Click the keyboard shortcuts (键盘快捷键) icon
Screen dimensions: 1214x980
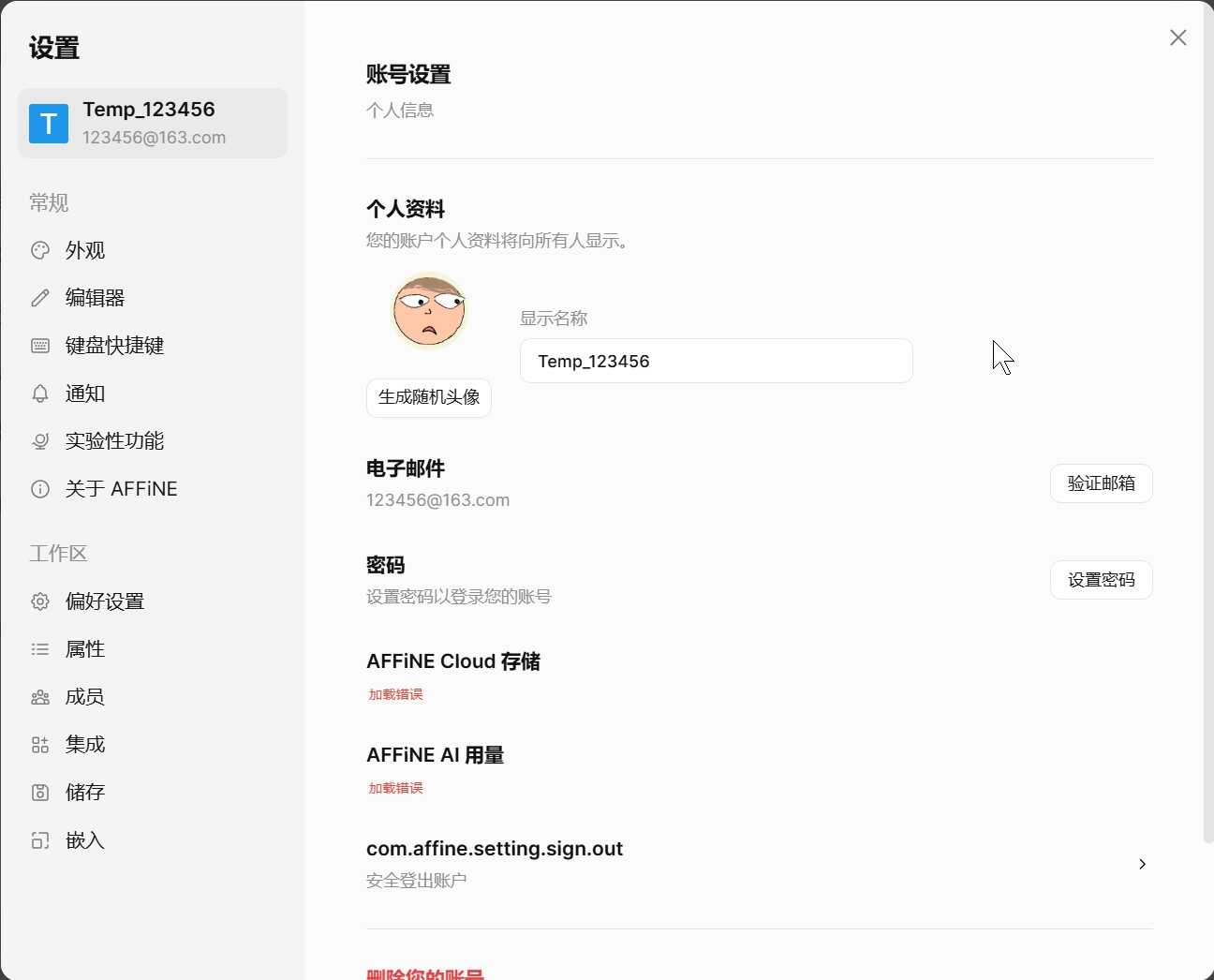(x=39, y=345)
